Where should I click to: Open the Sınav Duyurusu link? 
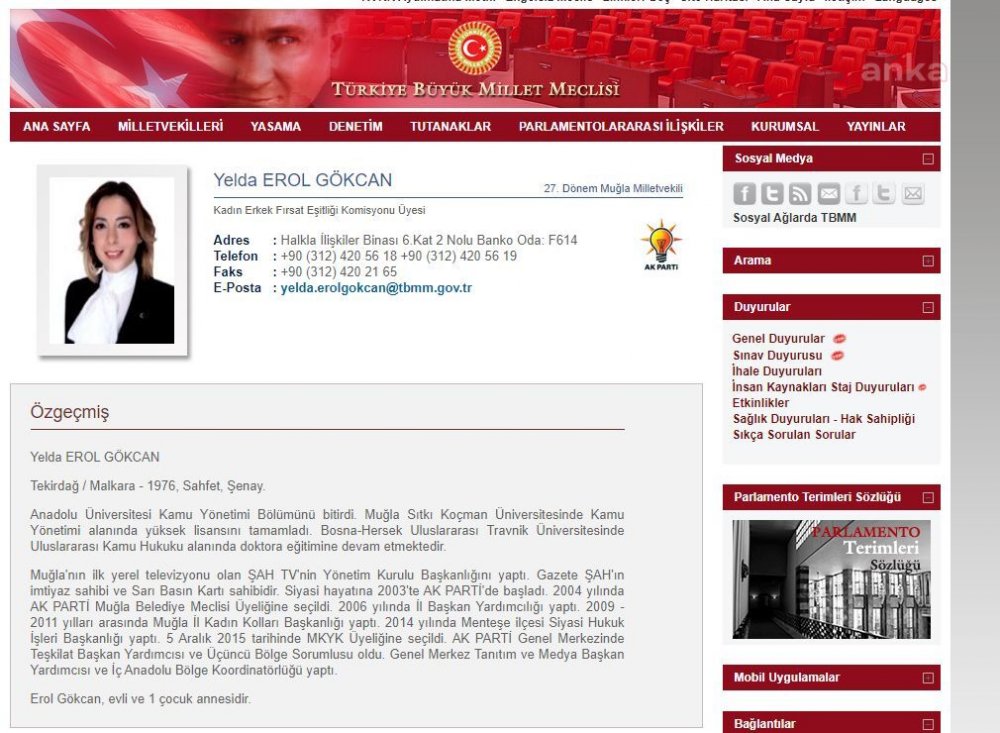click(777, 355)
